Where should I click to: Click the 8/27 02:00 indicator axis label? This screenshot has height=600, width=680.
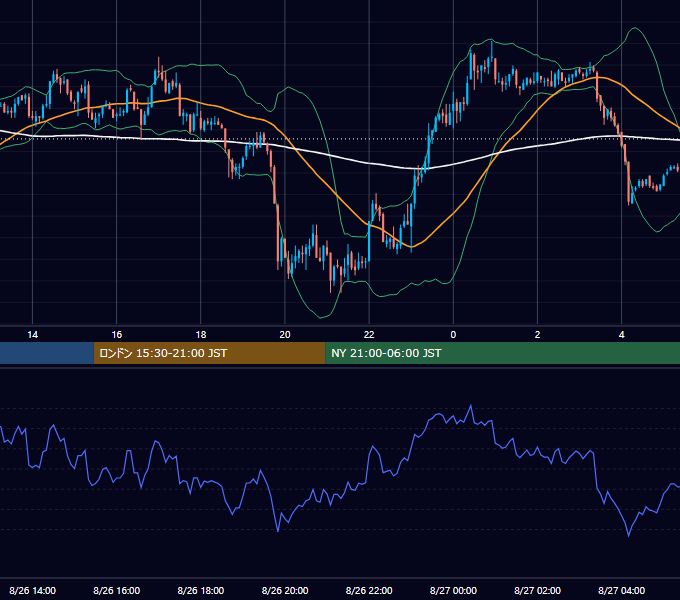537,590
